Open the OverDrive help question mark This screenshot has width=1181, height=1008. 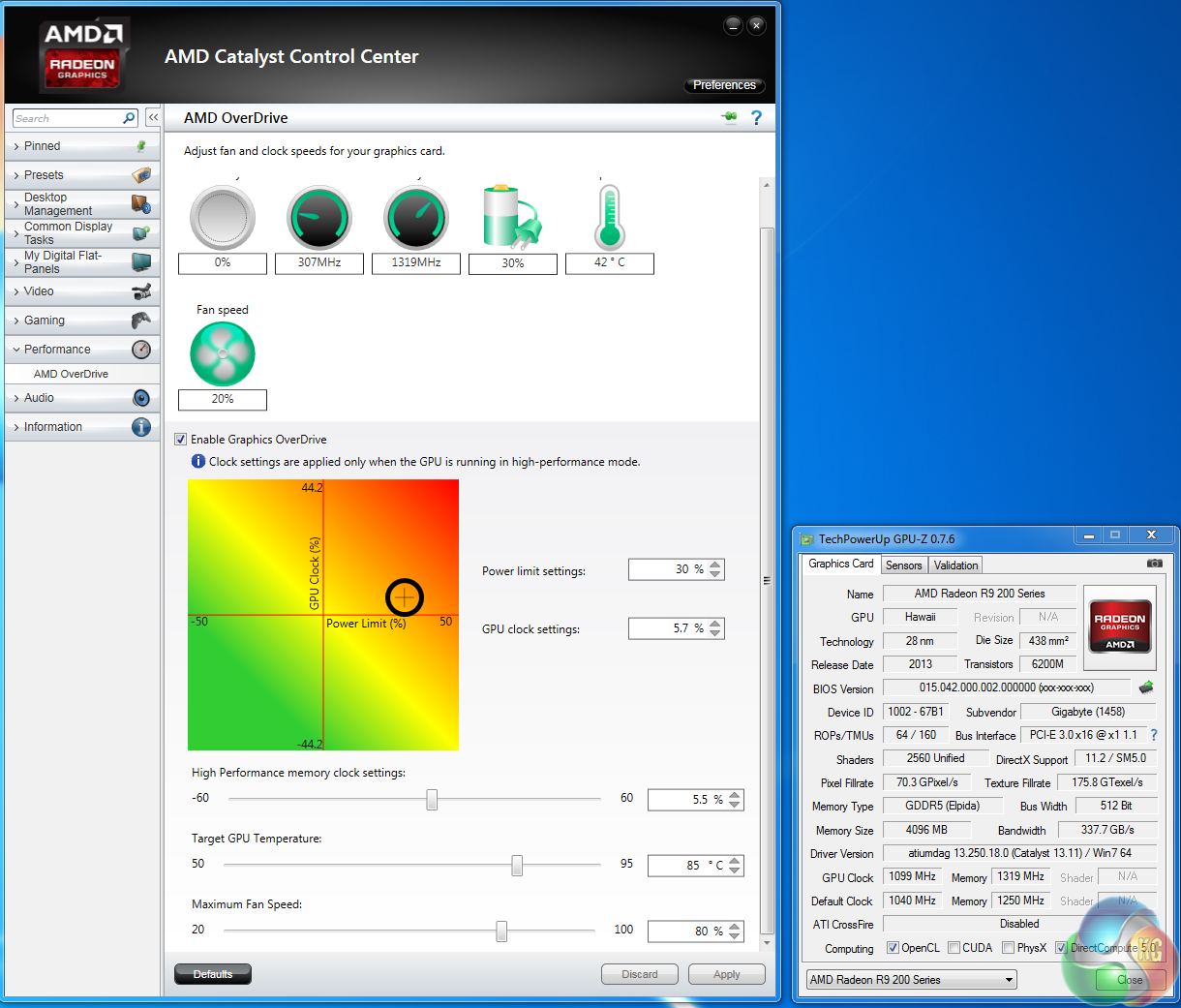pyautogui.click(x=756, y=117)
